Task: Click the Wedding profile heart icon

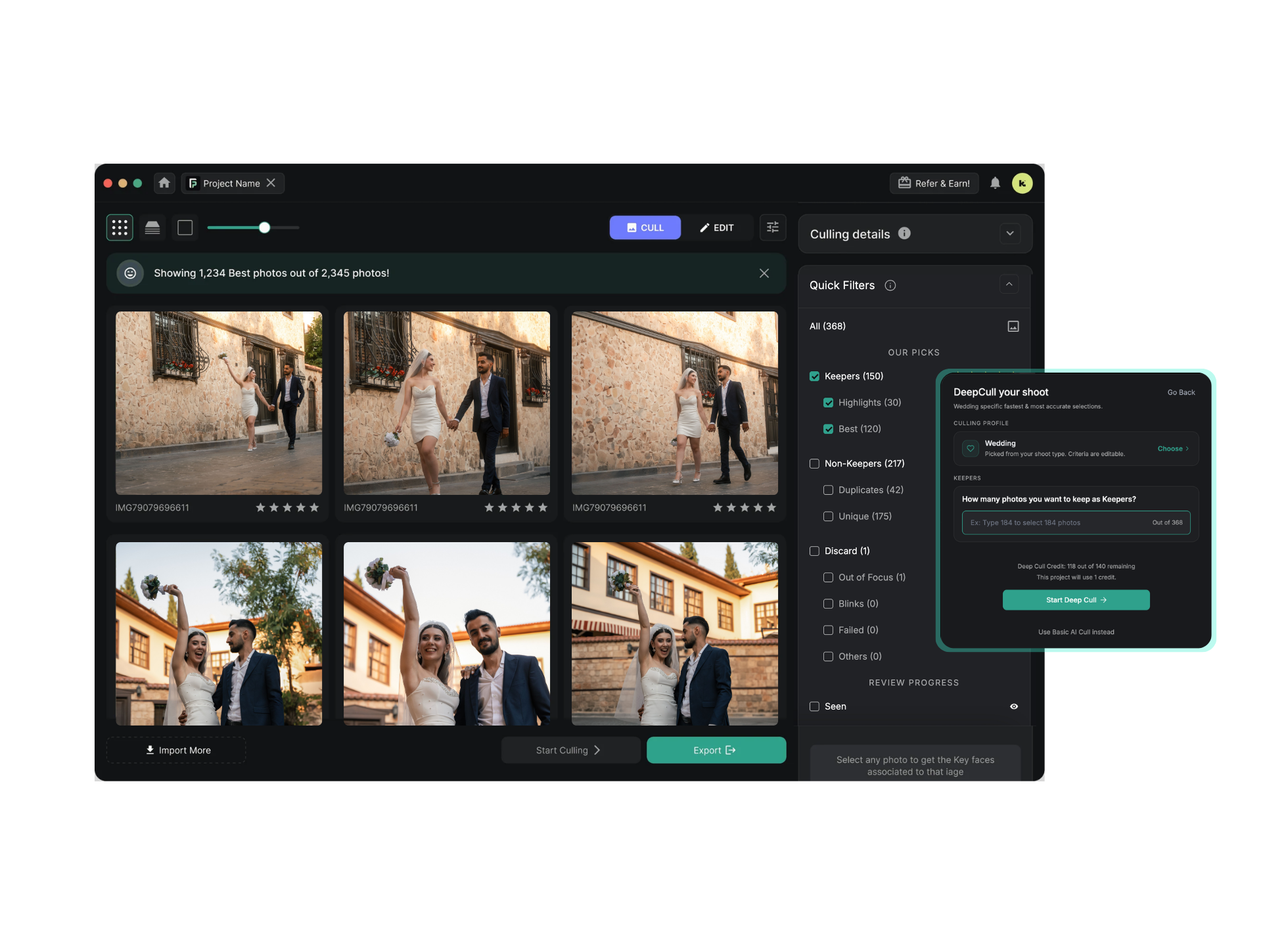Action: point(970,448)
